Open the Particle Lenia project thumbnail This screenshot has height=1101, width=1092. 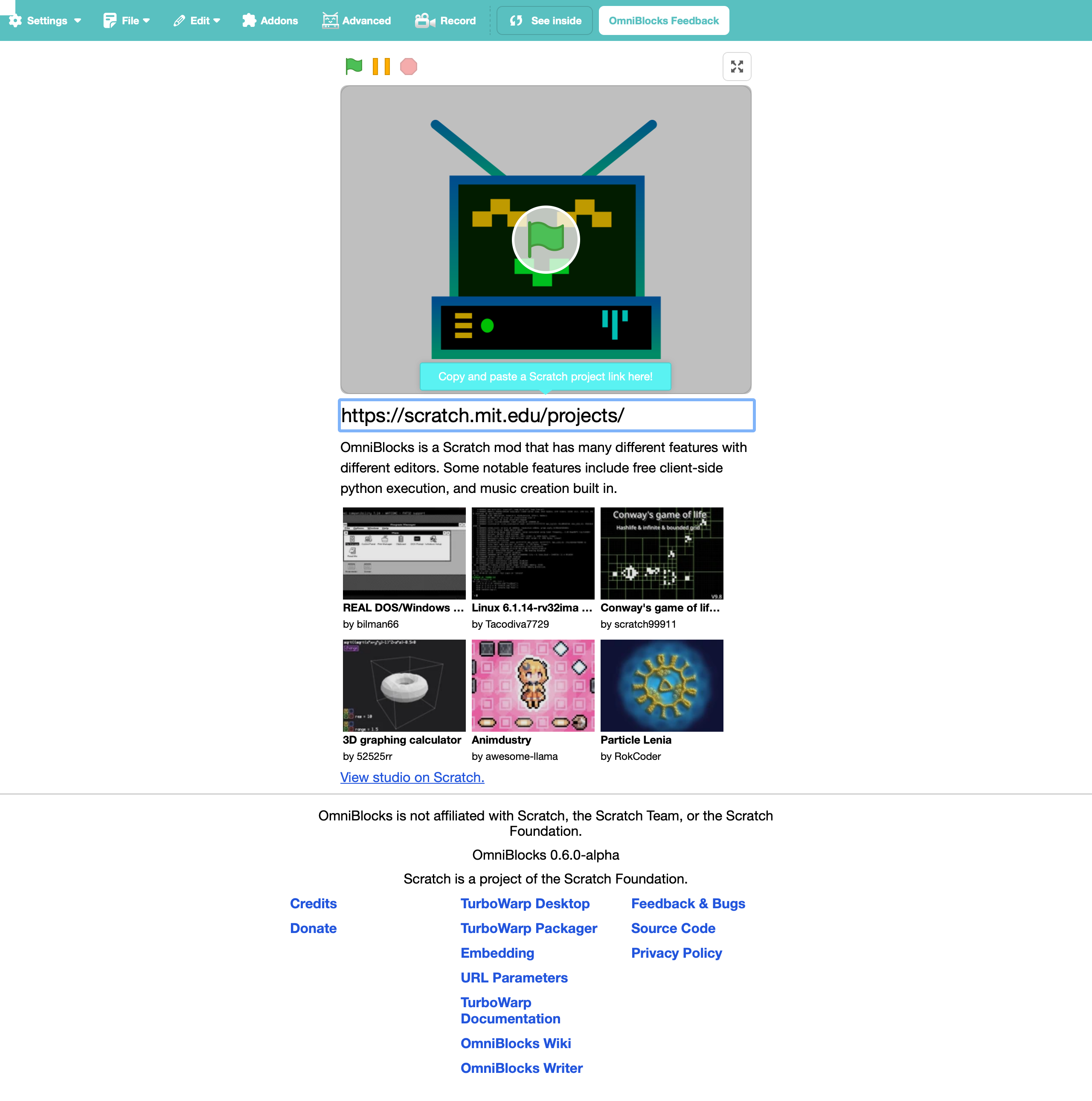click(661, 685)
